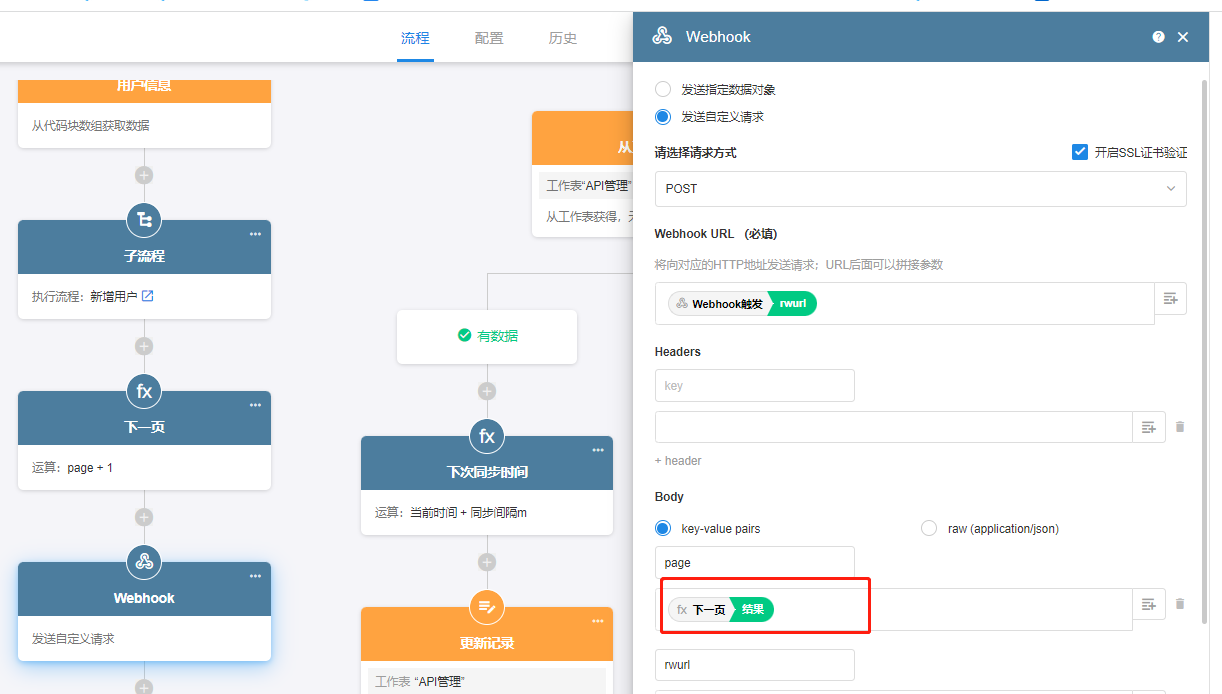Select key-value pairs body option
The width and height of the screenshot is (1222, 694).
(662, 528)
